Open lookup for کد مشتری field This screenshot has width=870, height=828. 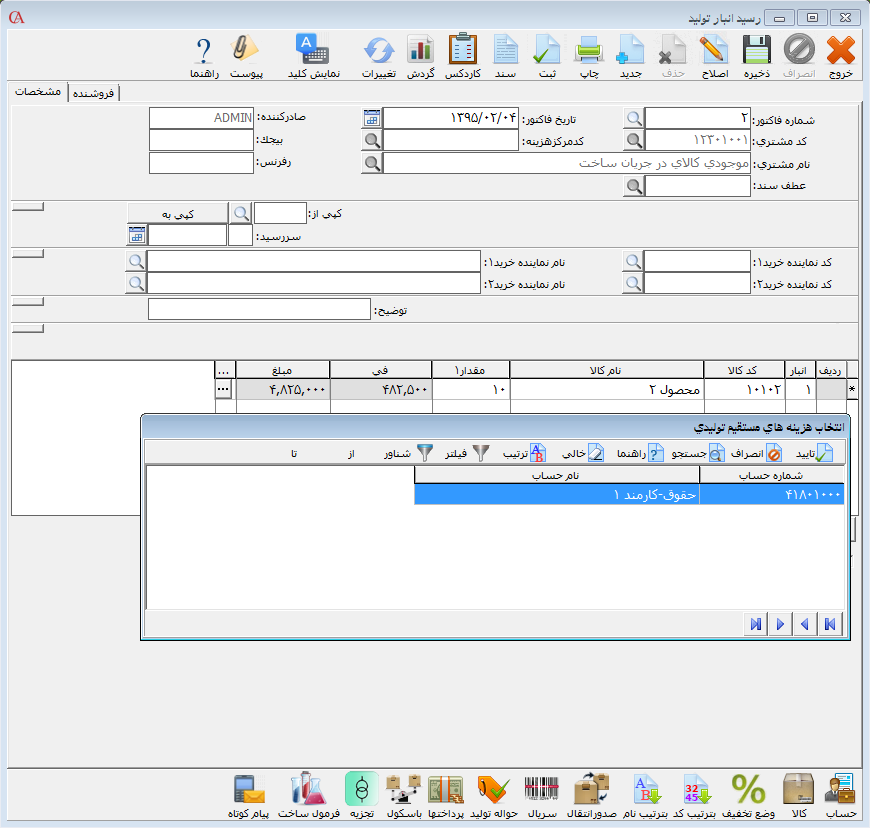click(634, 140)
